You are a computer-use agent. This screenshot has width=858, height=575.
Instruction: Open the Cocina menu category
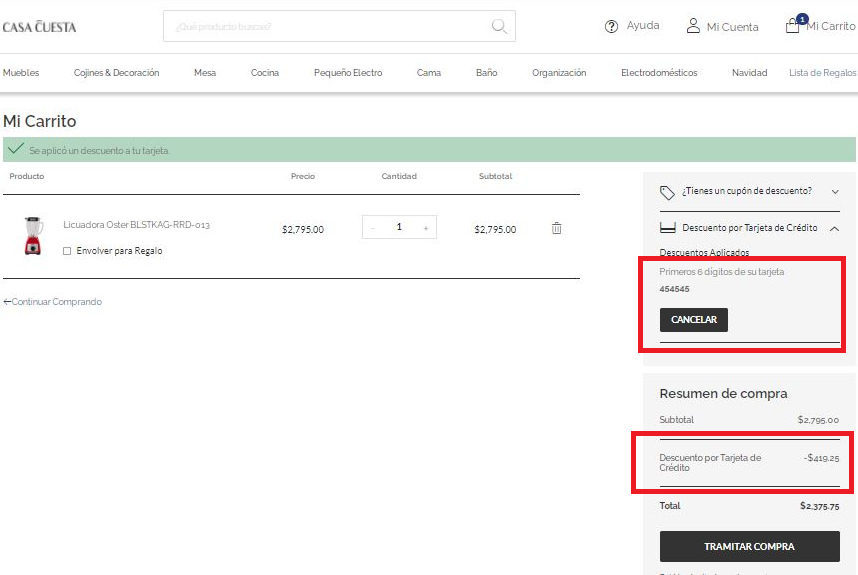coord(265,73)
